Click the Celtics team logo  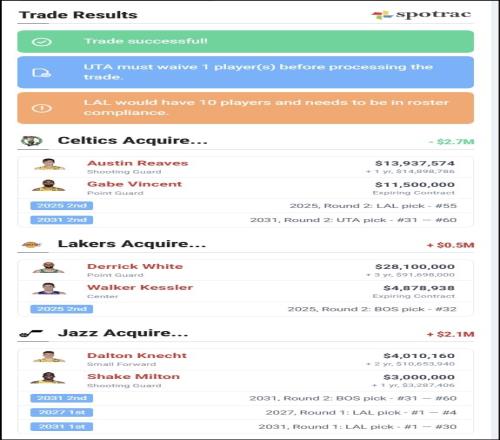pos(31,141)
